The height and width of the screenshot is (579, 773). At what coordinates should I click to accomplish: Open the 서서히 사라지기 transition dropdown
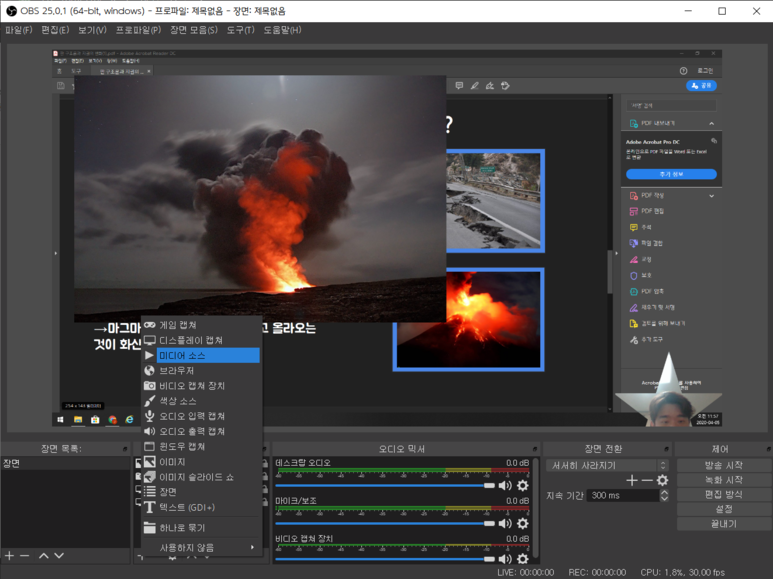(x=607, y=465)
